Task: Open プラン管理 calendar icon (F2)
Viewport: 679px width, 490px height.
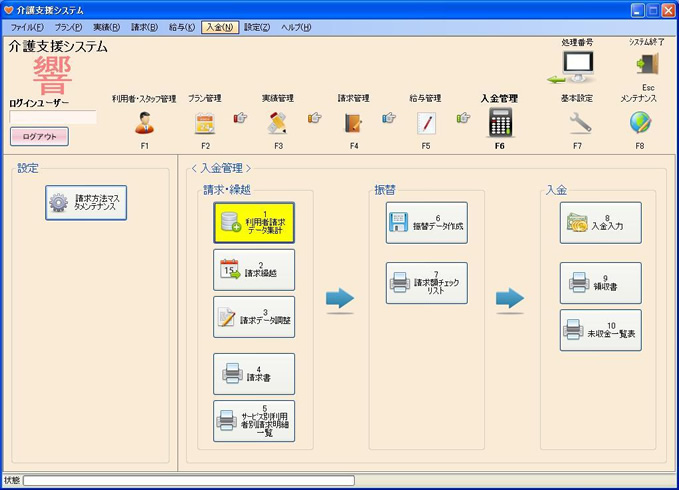Action: tap(204, 123)
